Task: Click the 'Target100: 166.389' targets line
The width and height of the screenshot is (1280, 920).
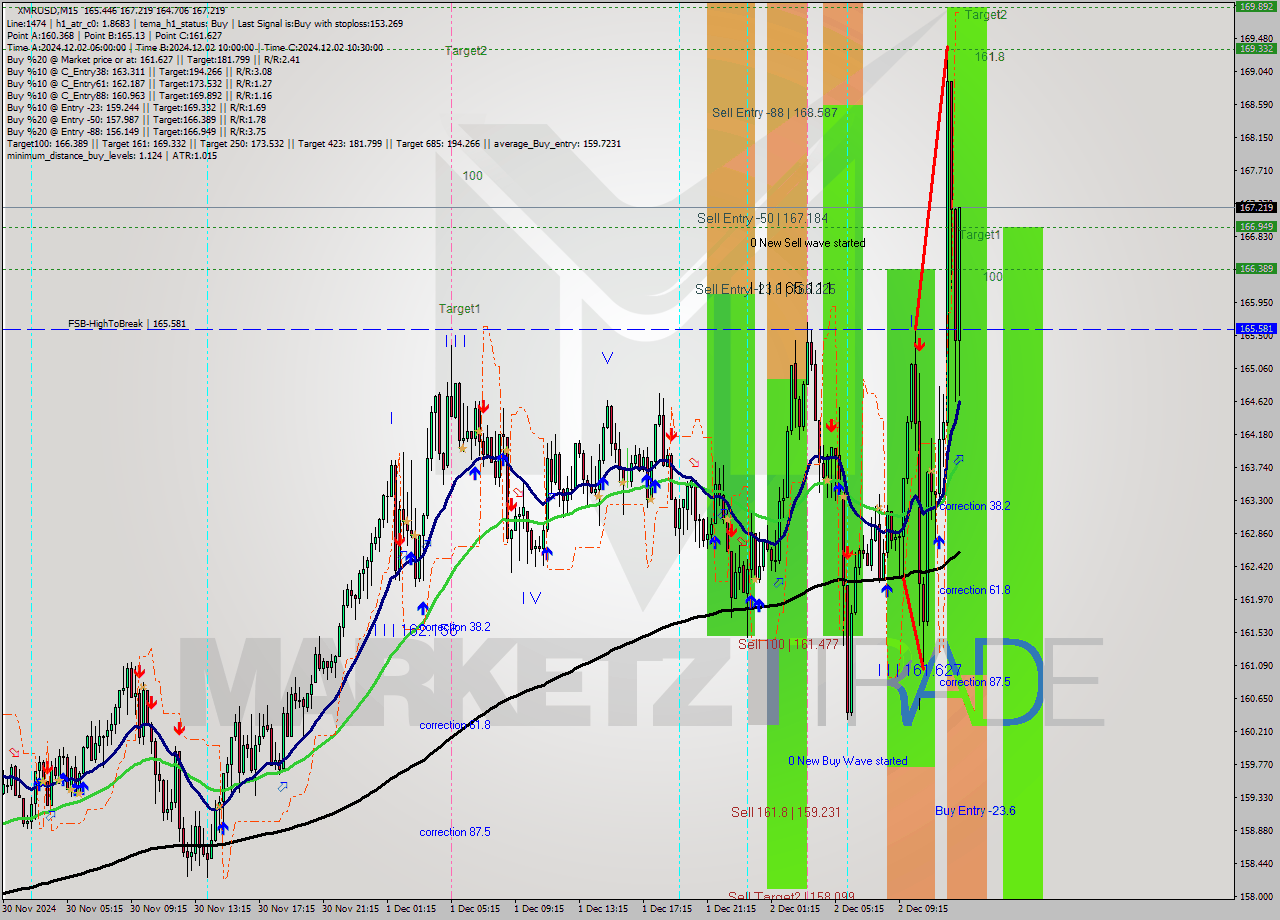Action: pos(313,143)
